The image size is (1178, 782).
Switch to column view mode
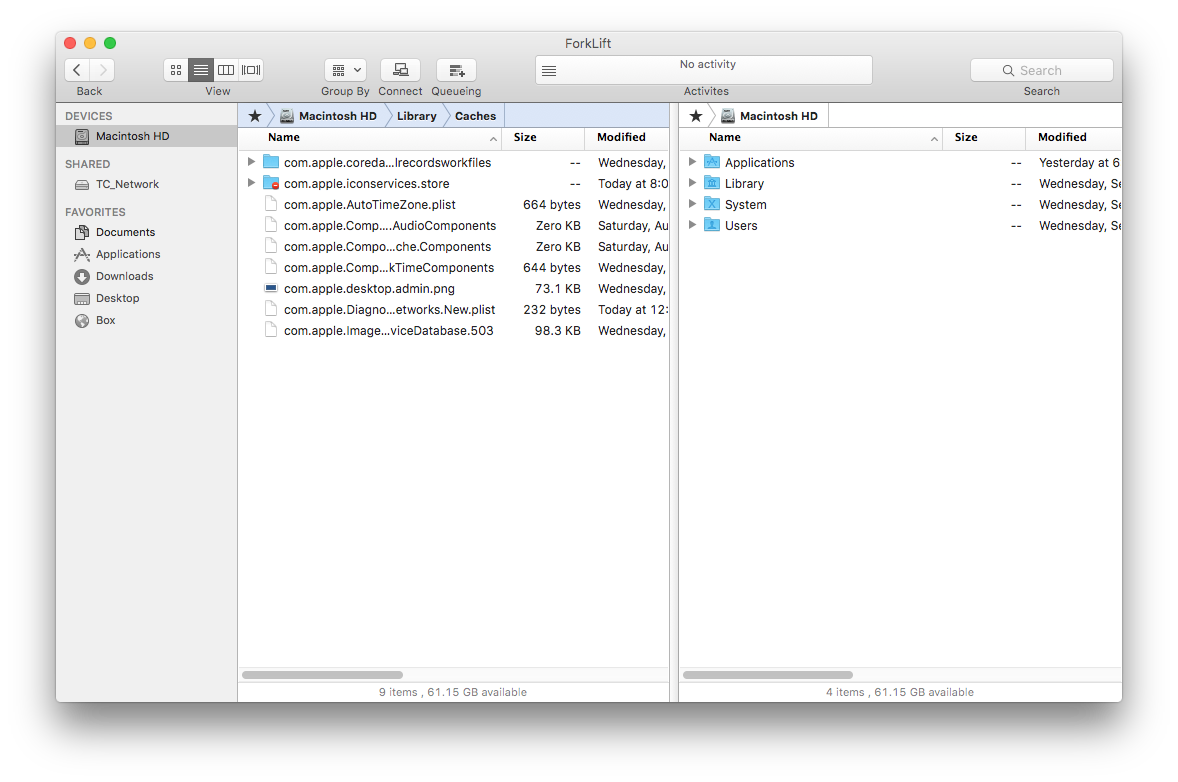point(225,70)
